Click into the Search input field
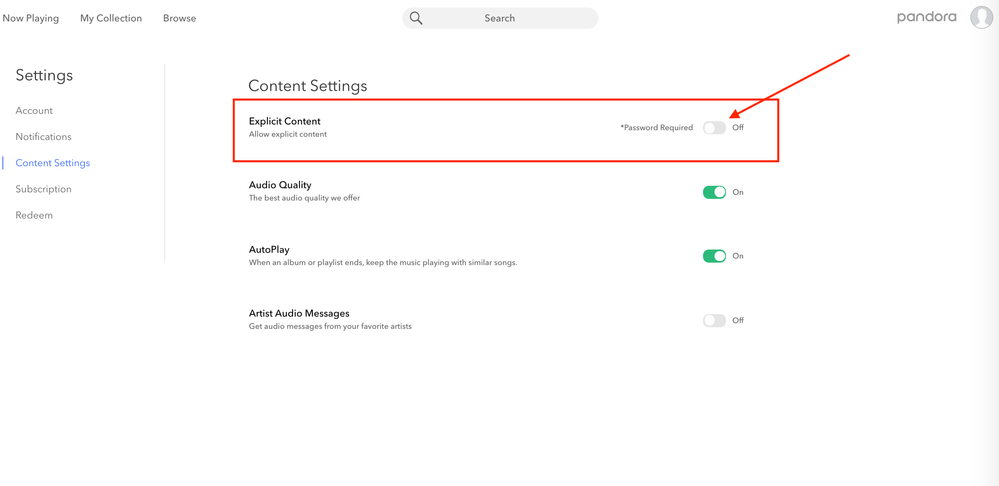Screen dimensions: 999x486 click(x=510, y=18)
